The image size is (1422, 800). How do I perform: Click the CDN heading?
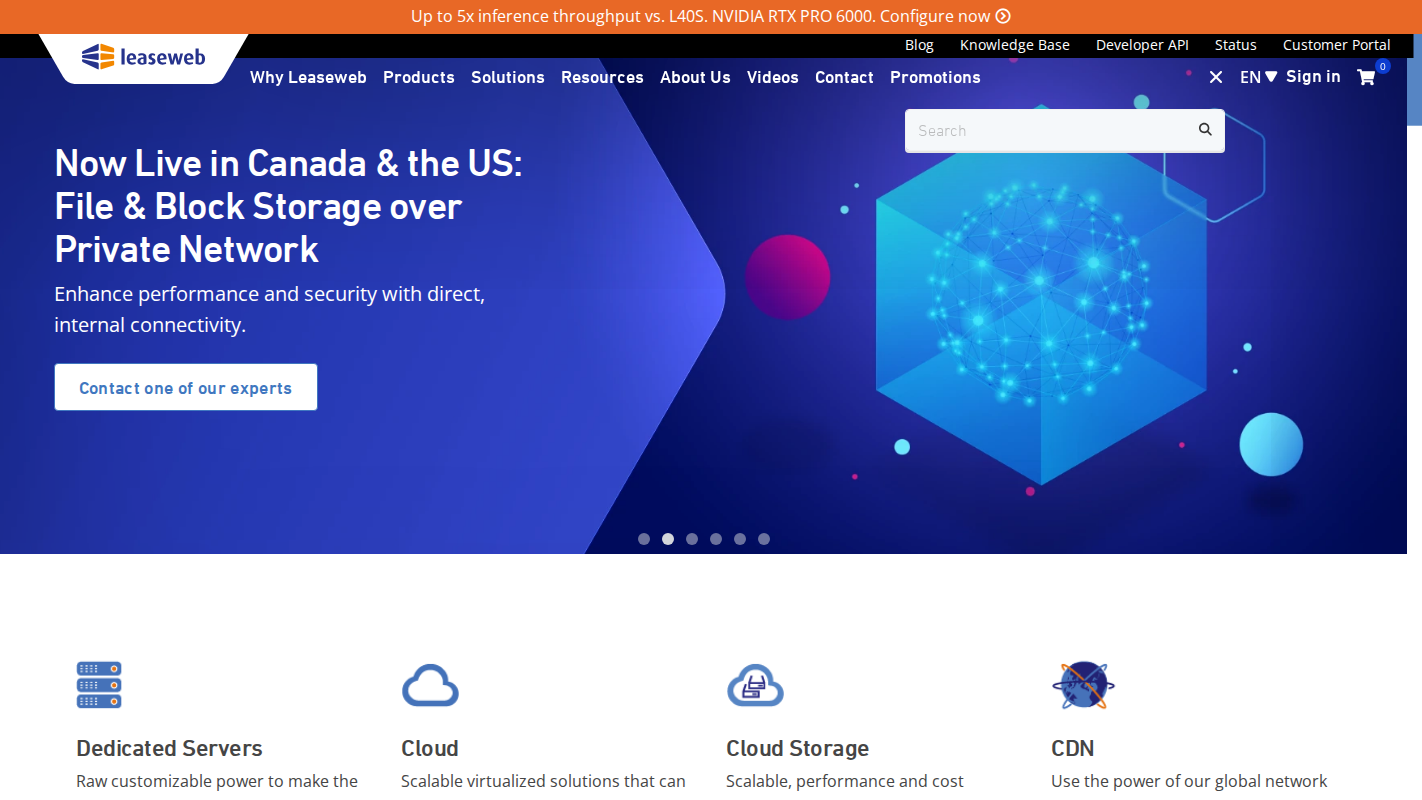(1073, 748)
